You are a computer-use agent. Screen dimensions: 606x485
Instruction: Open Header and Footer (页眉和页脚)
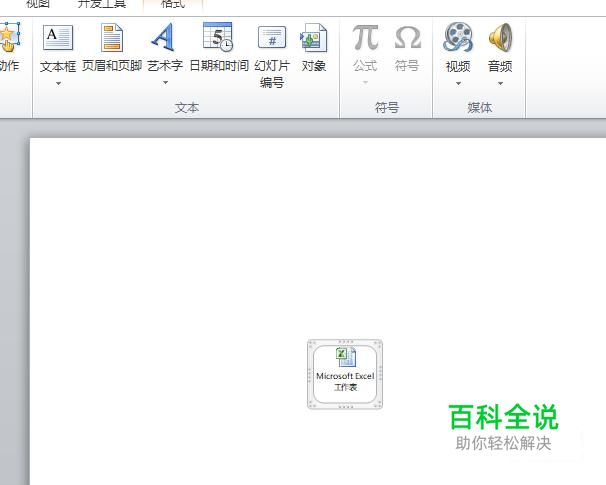(x=112, y=48)
